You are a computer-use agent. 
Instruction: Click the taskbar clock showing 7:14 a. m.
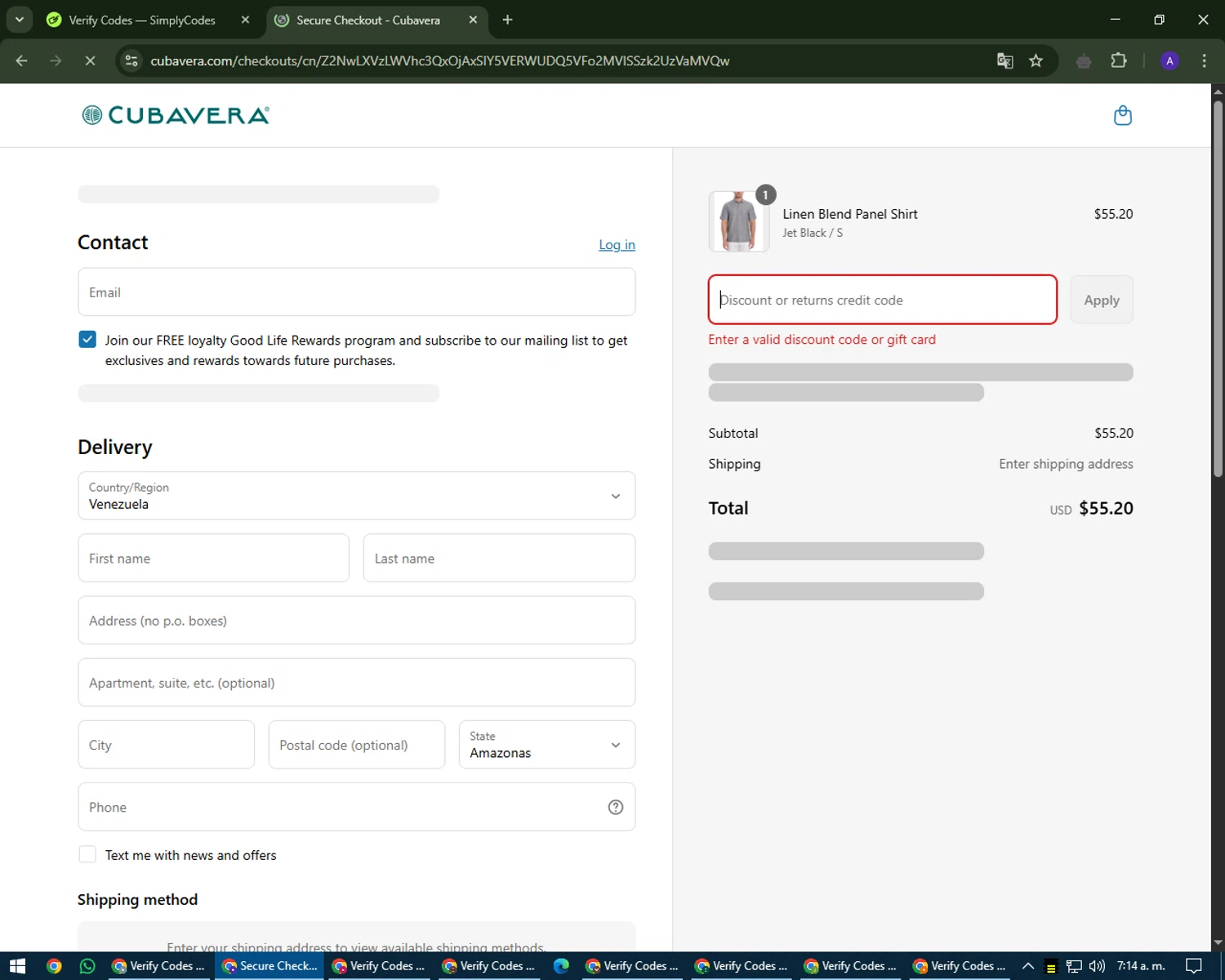[1141, 966]
